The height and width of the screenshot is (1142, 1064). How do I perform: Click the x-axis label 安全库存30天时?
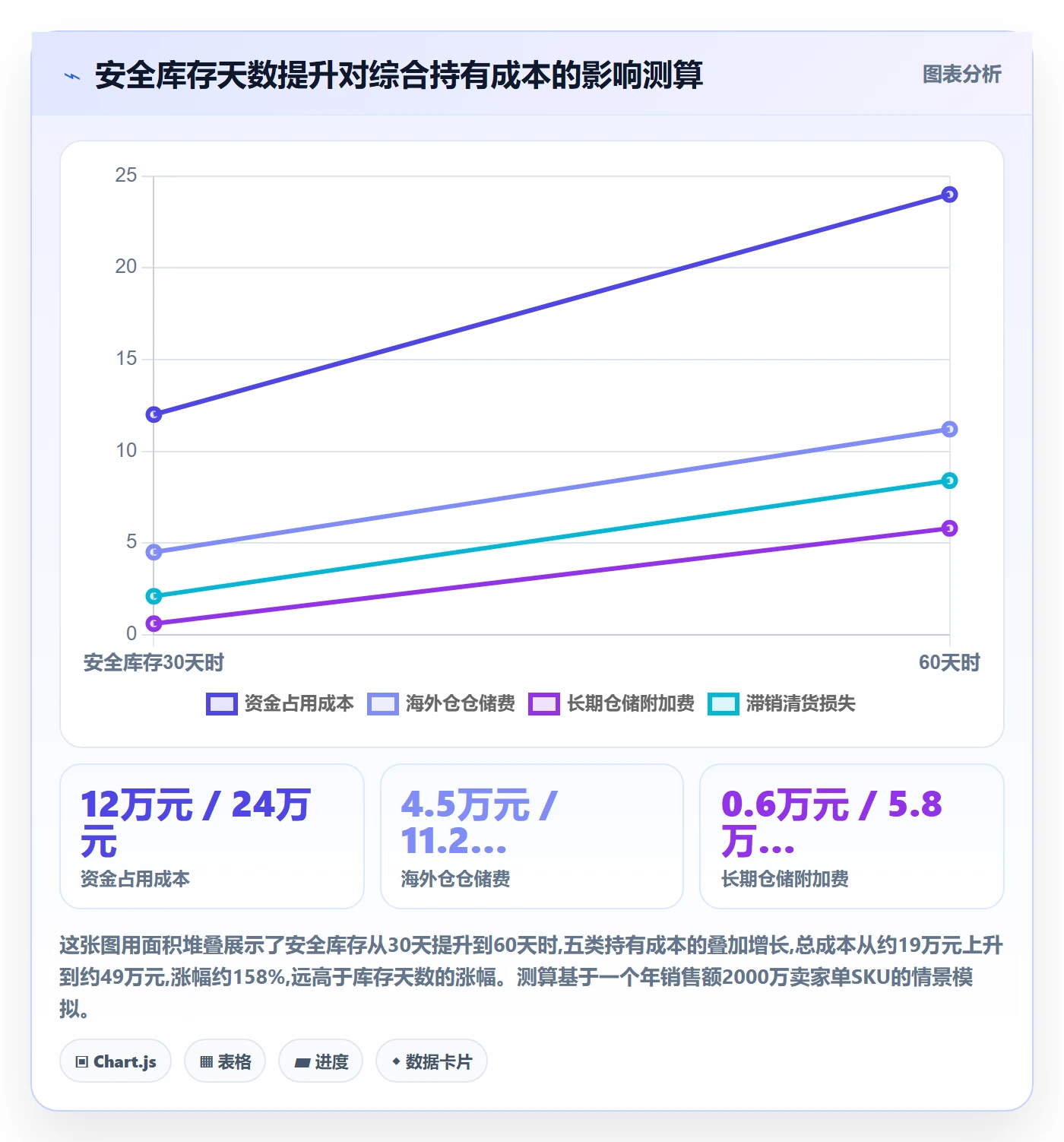click(x=154, y=663)
